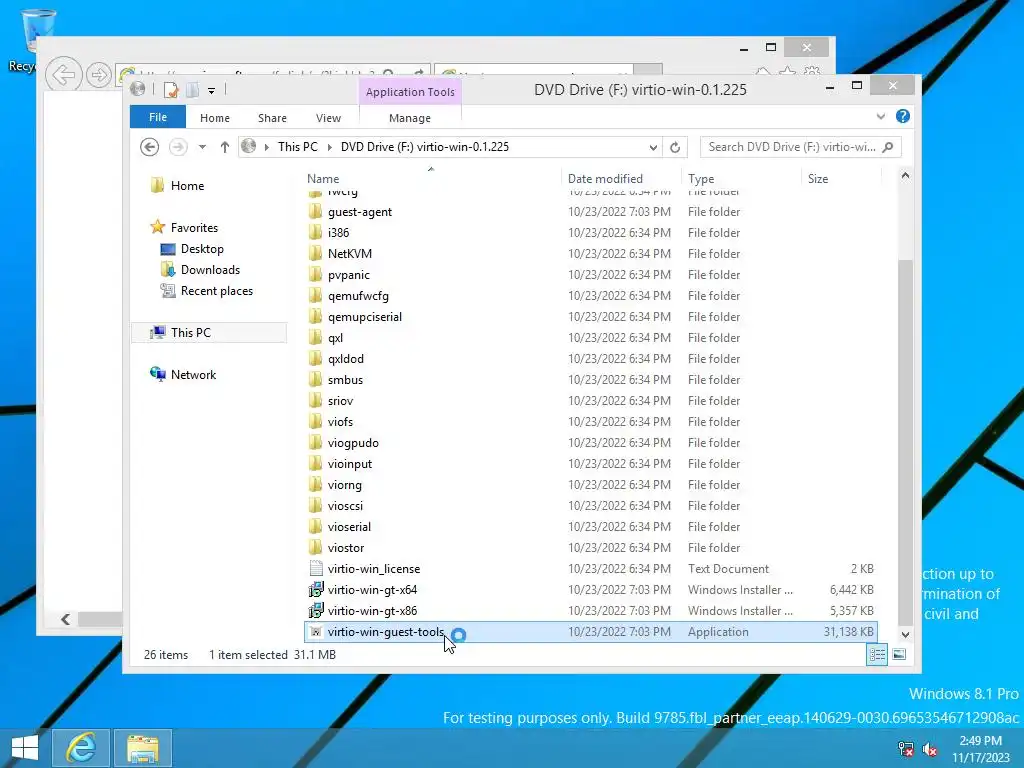Open the Windows Start button
This screenshot has height=768, width=1024.
[x=25, y=748]
